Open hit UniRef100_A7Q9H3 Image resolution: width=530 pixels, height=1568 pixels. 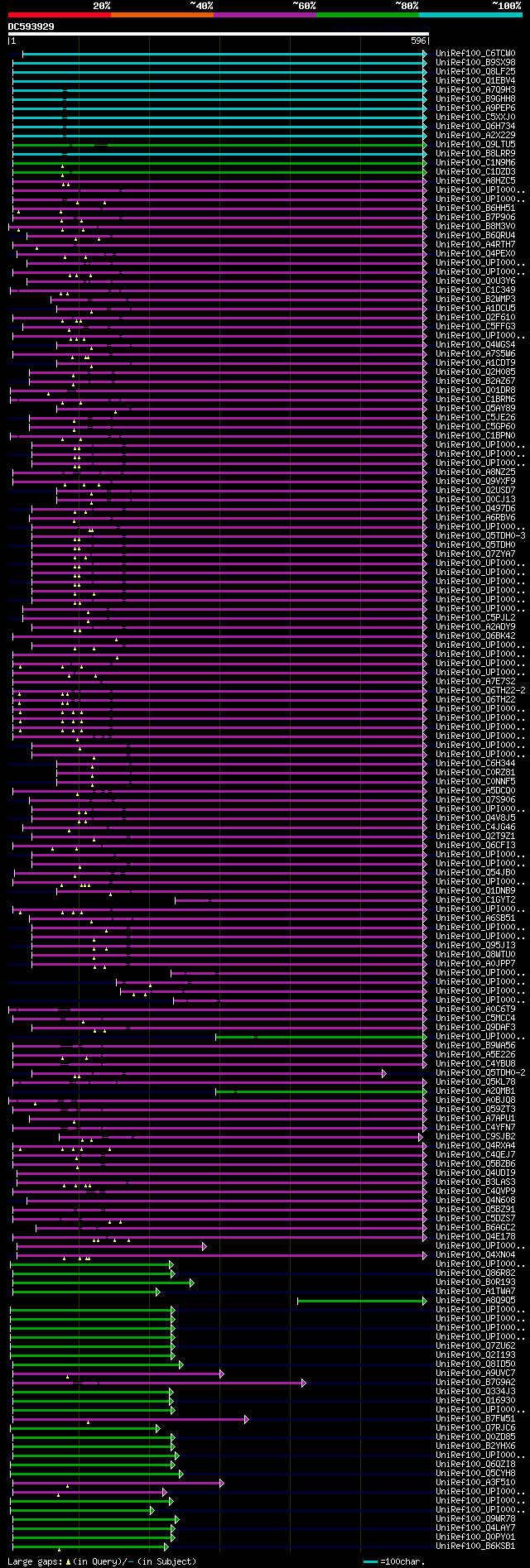(475, 90)
